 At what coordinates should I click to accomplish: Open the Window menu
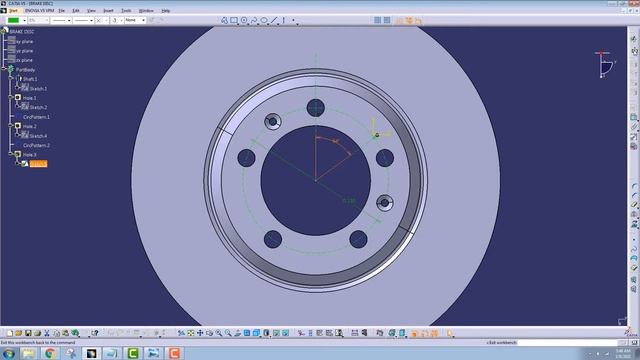(146, 11)
